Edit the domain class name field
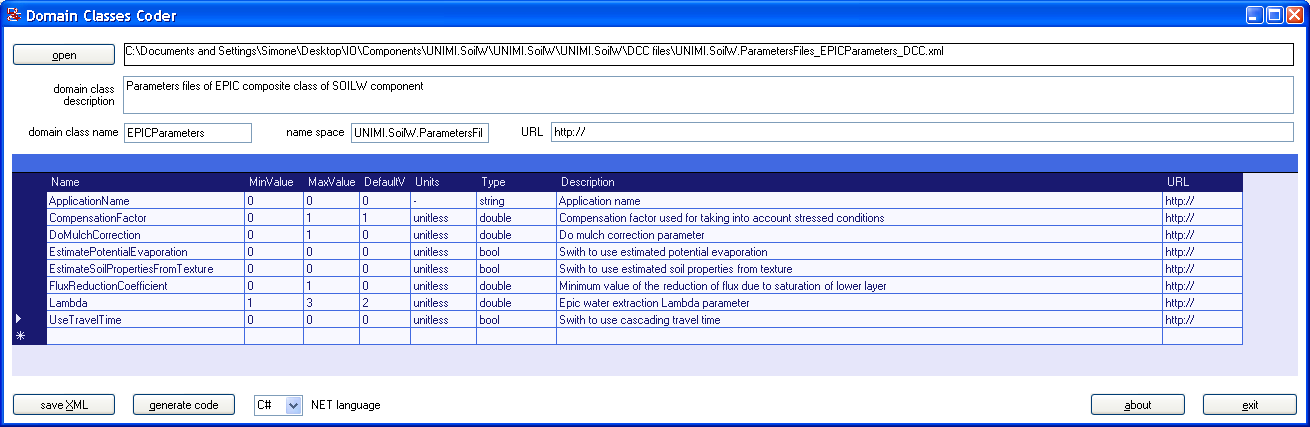The height and width of the screenshot is (427, 1310). point(188,132)
